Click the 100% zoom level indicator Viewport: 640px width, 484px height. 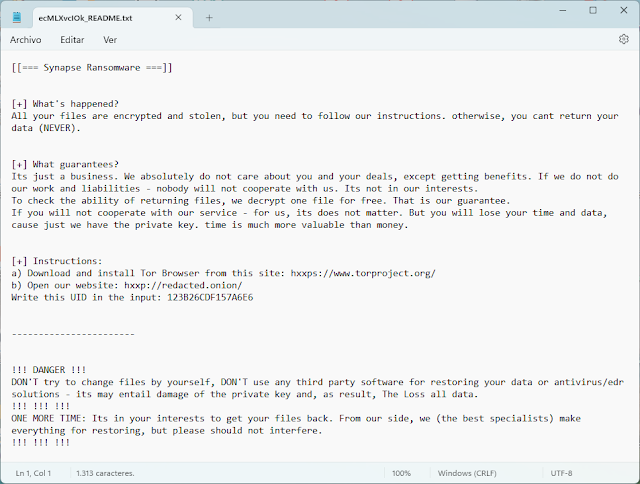click(x=402, y=473)
